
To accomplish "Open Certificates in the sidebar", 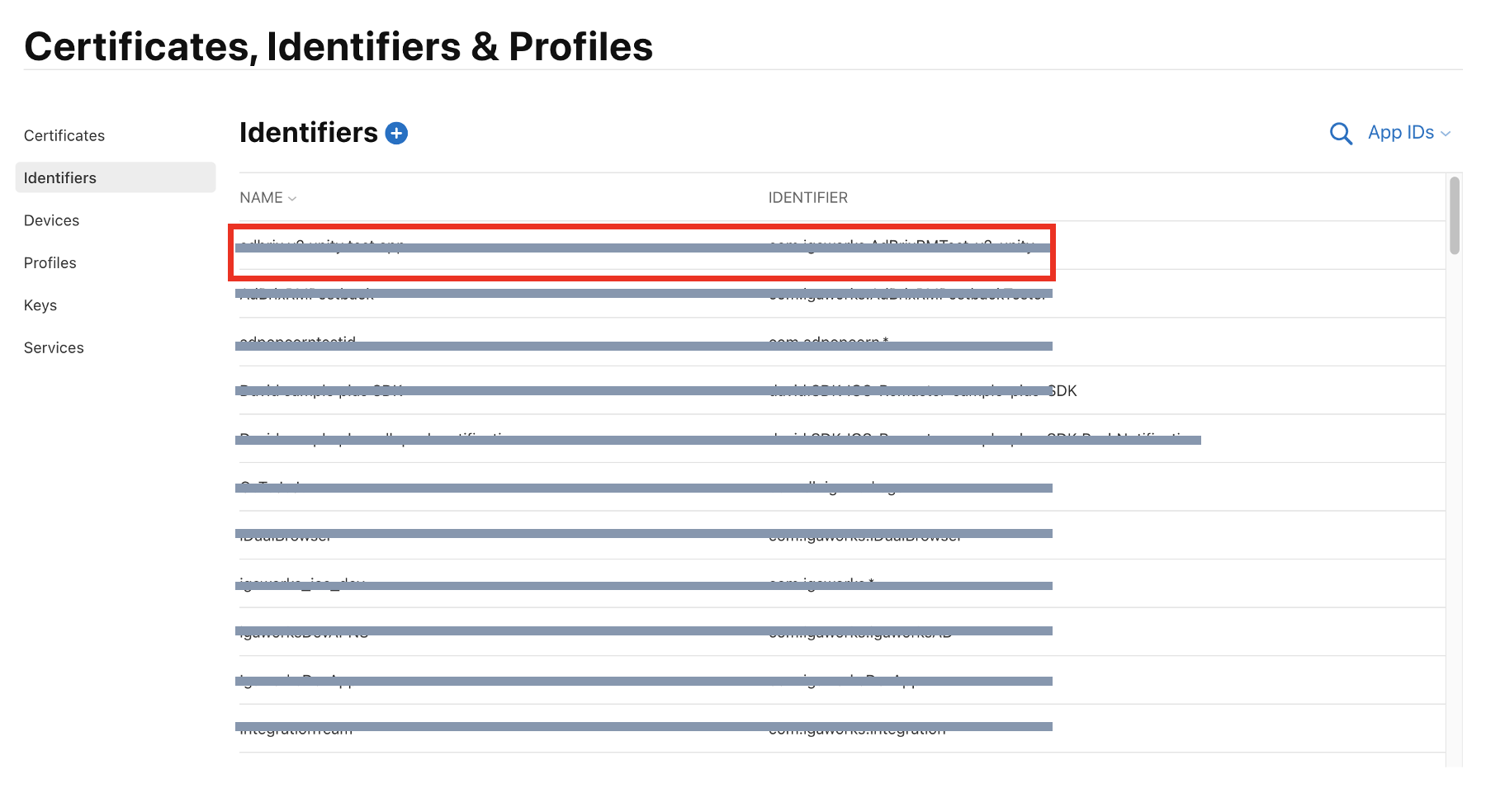I will (x=64, y=136).
